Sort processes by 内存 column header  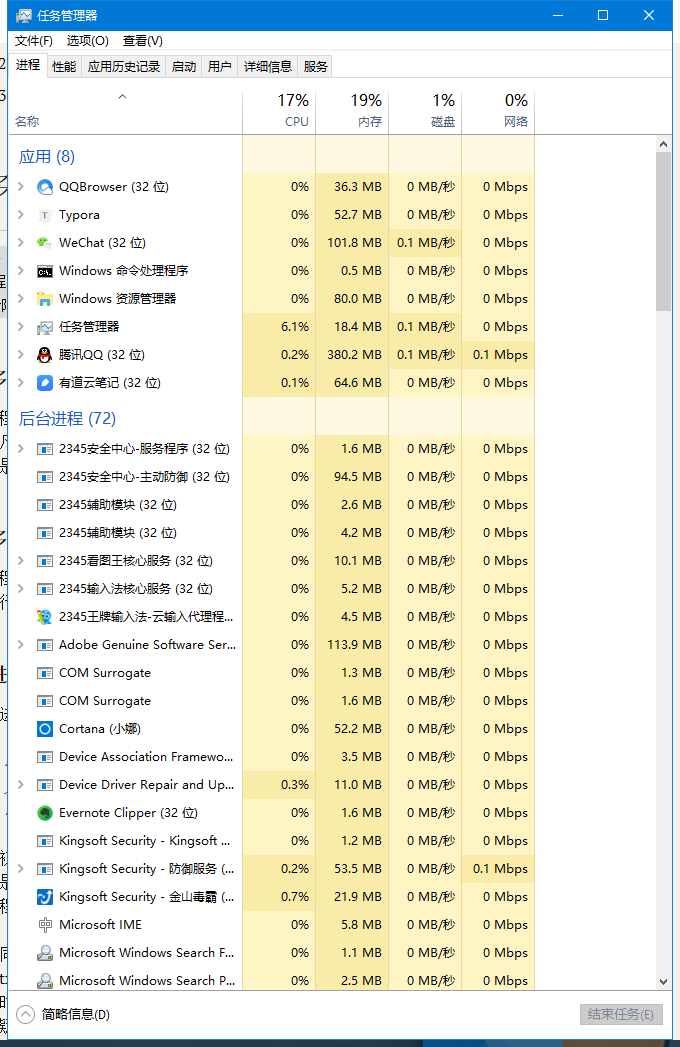[x=352, y=112]
